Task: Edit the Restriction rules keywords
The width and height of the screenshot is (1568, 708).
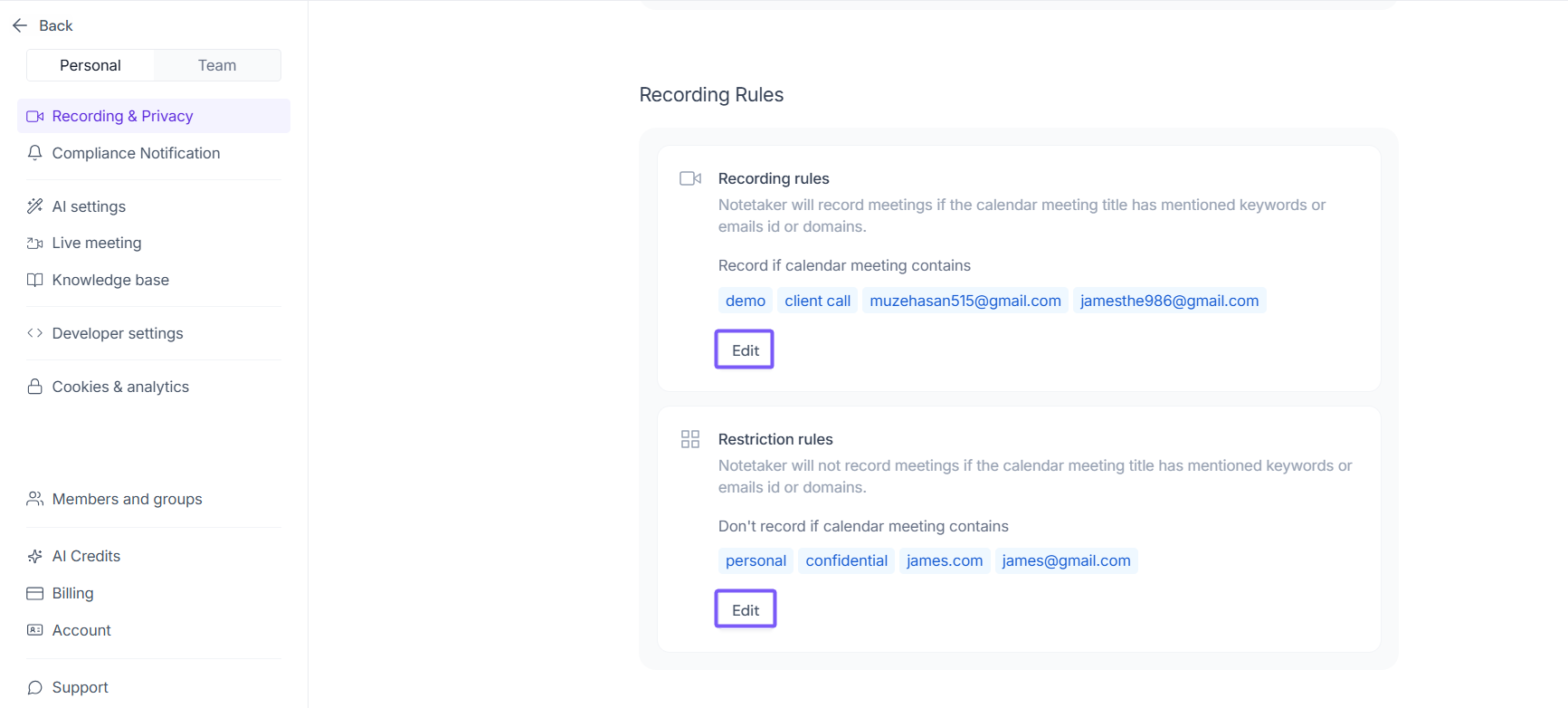Action: click(x=745, y=610)
